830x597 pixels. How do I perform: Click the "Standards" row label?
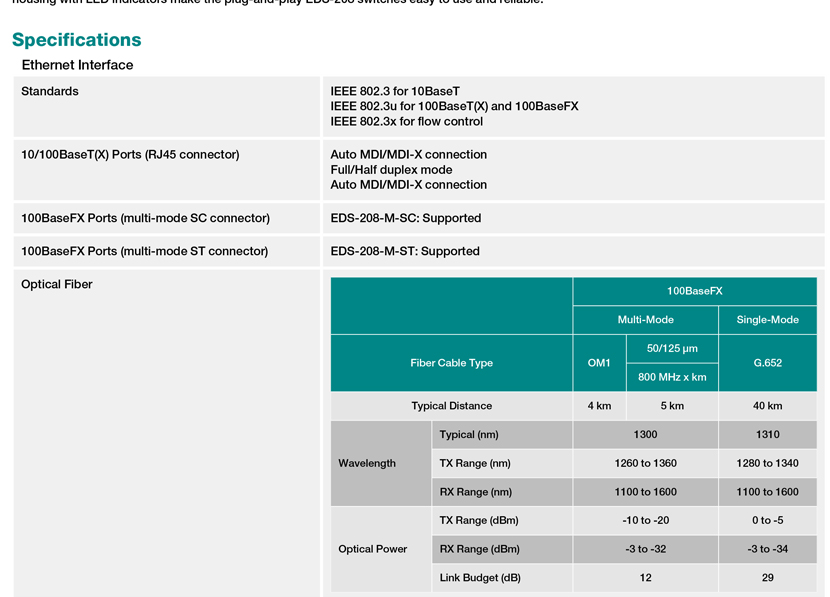click(x=50, y=91)
